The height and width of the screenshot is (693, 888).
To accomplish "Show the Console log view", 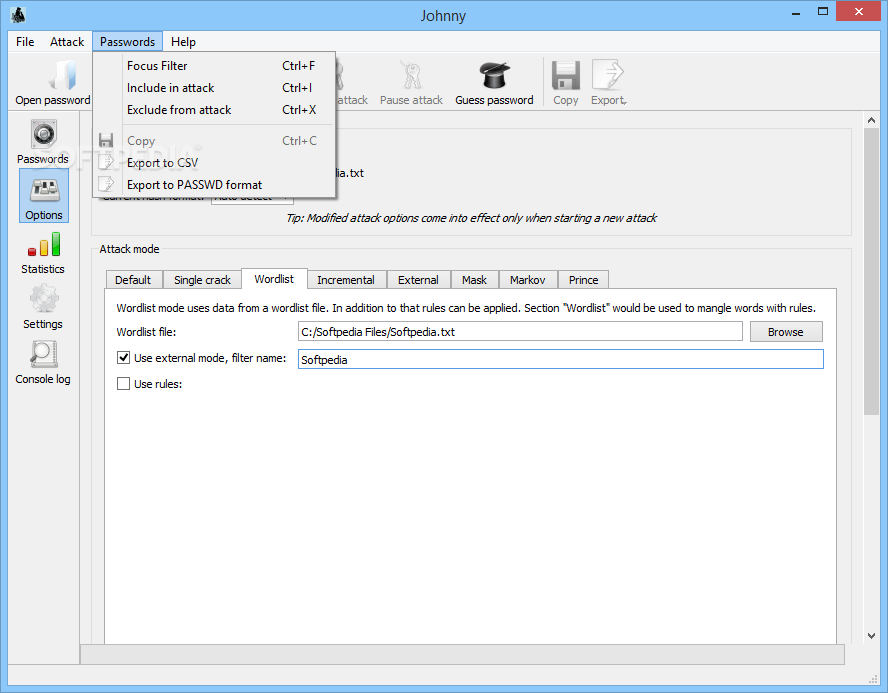I will (43, 363).
